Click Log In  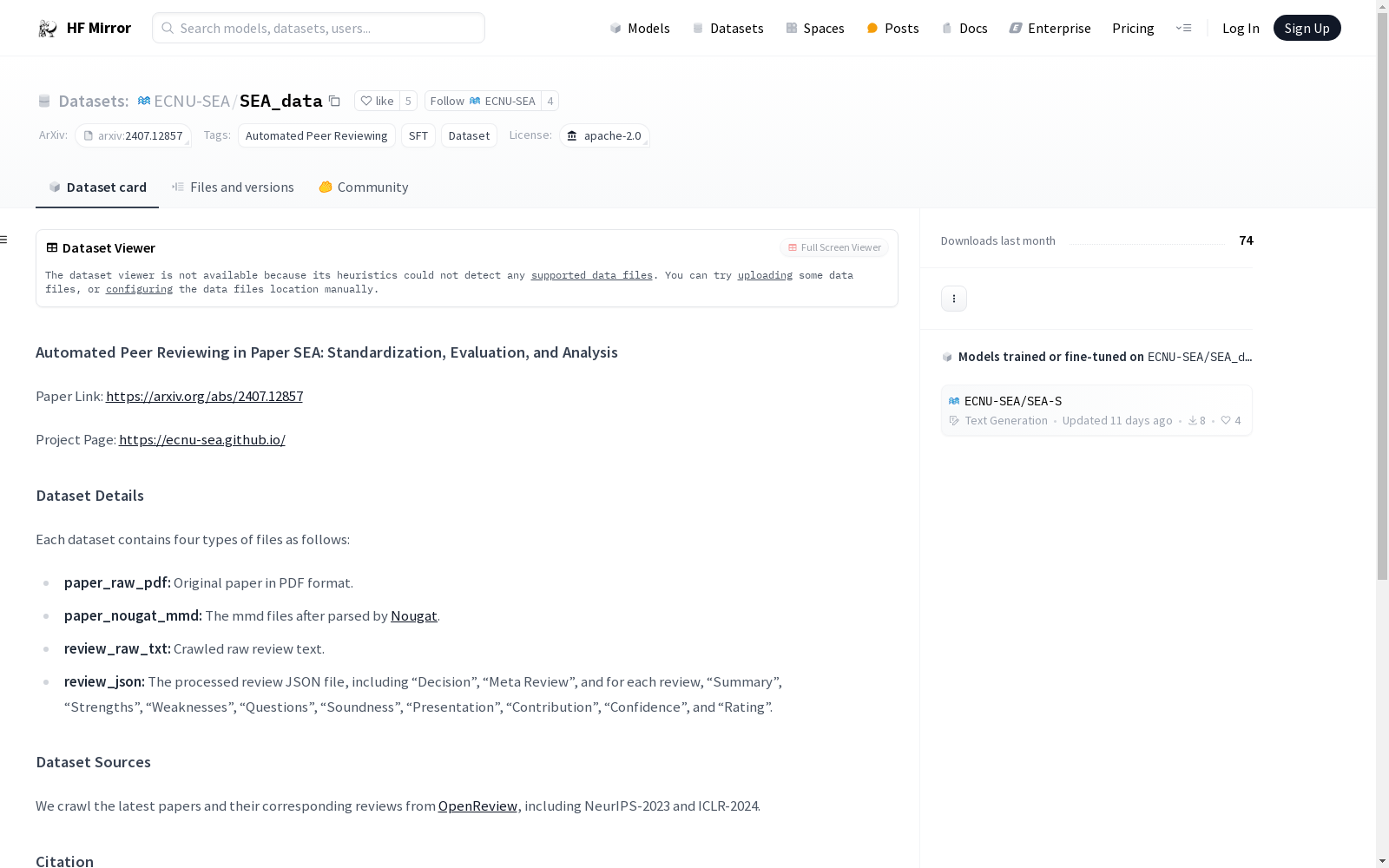click(x=1241, y=28)
